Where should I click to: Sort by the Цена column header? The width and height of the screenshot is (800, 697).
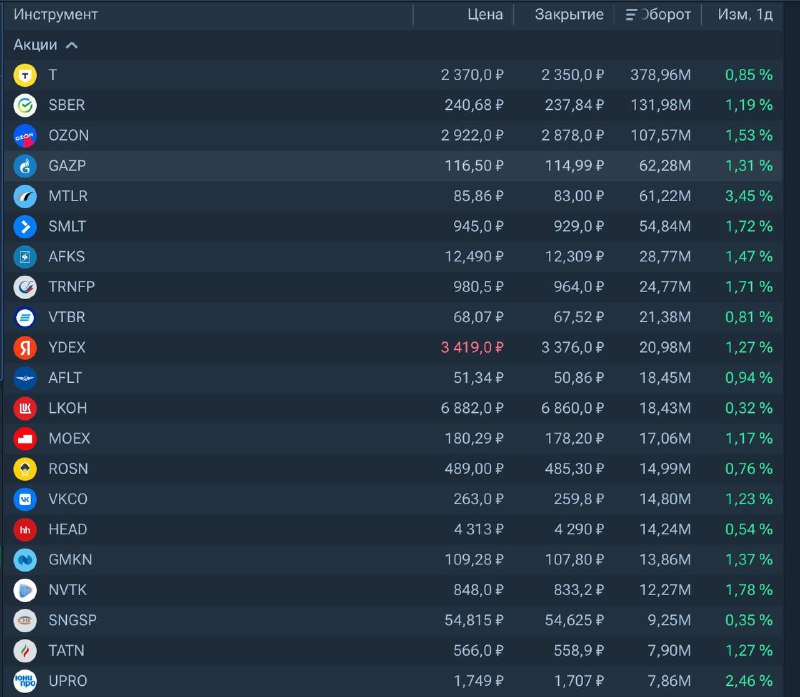click(x=485, y=14)
